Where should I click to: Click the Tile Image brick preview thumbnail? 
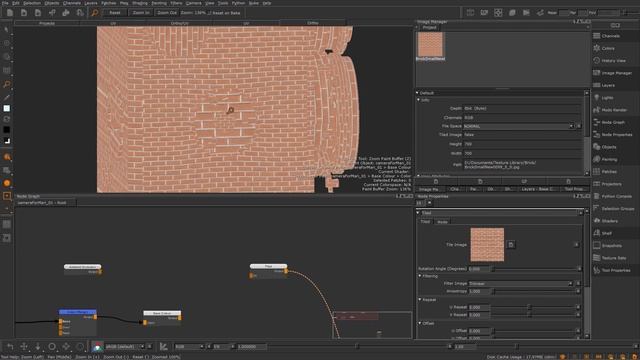click(487, 244)
